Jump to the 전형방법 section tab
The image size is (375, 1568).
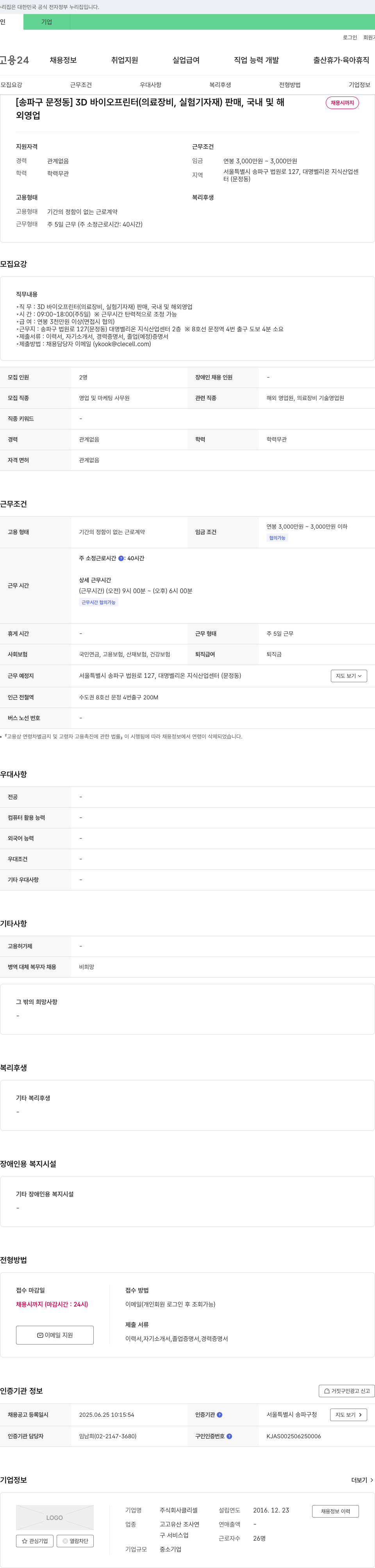(x=290, y=85)
